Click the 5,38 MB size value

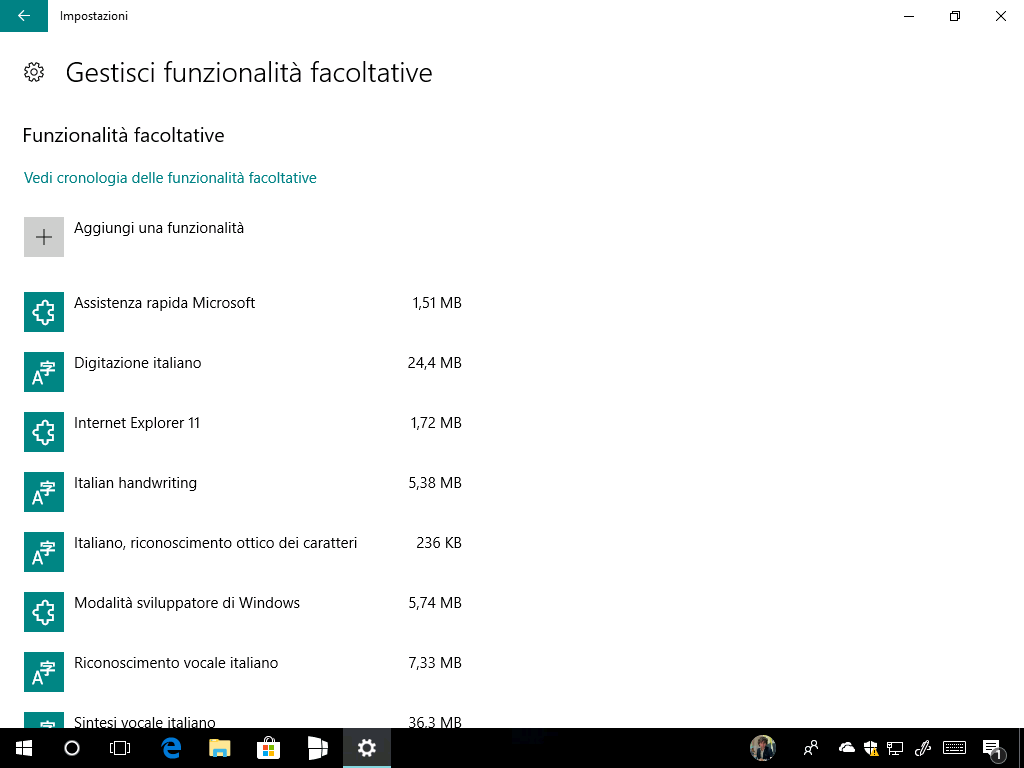(x=436, y=483)
